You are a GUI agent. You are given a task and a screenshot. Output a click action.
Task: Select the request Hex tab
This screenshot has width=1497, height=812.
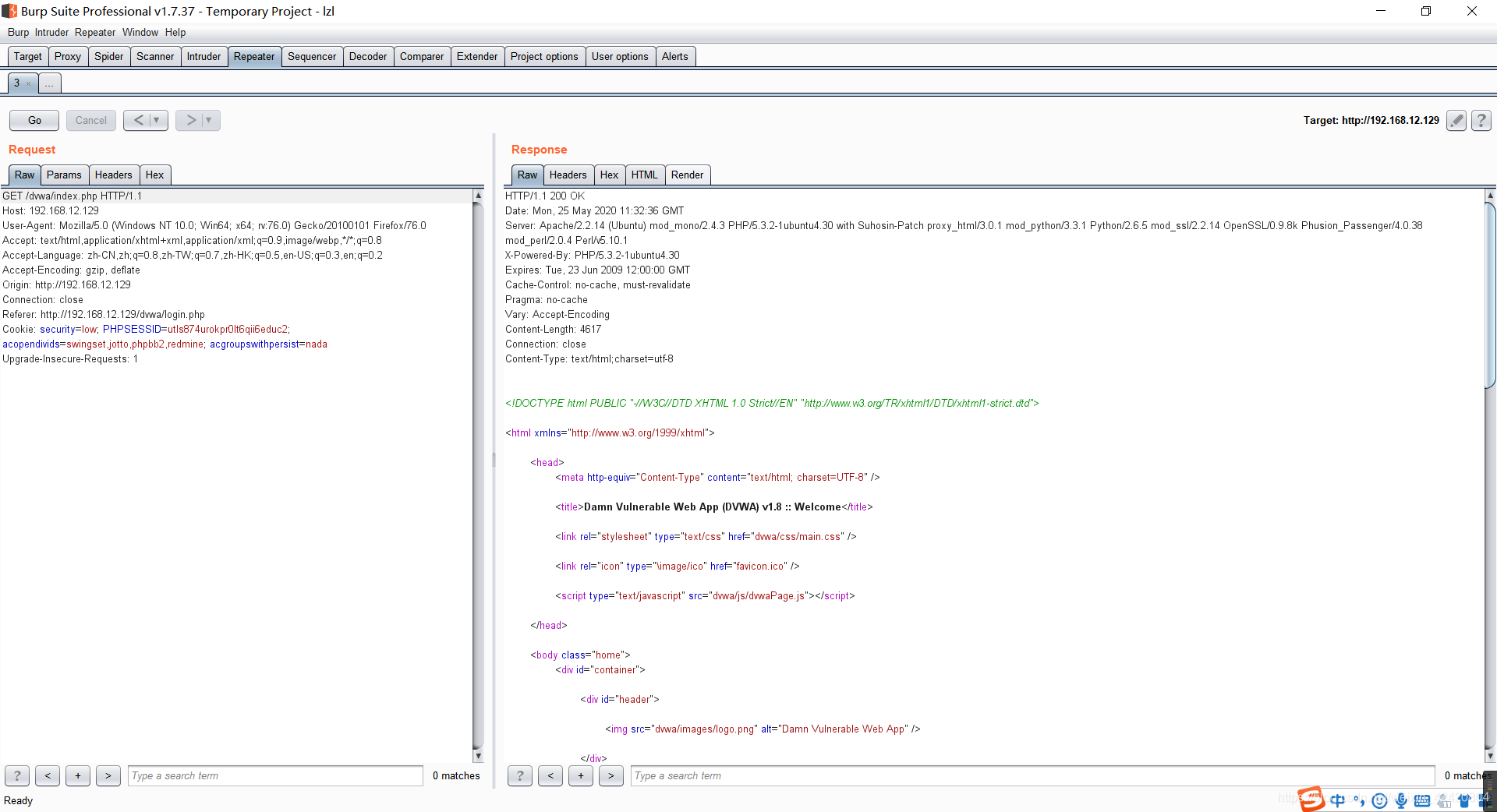click(155, 175)
